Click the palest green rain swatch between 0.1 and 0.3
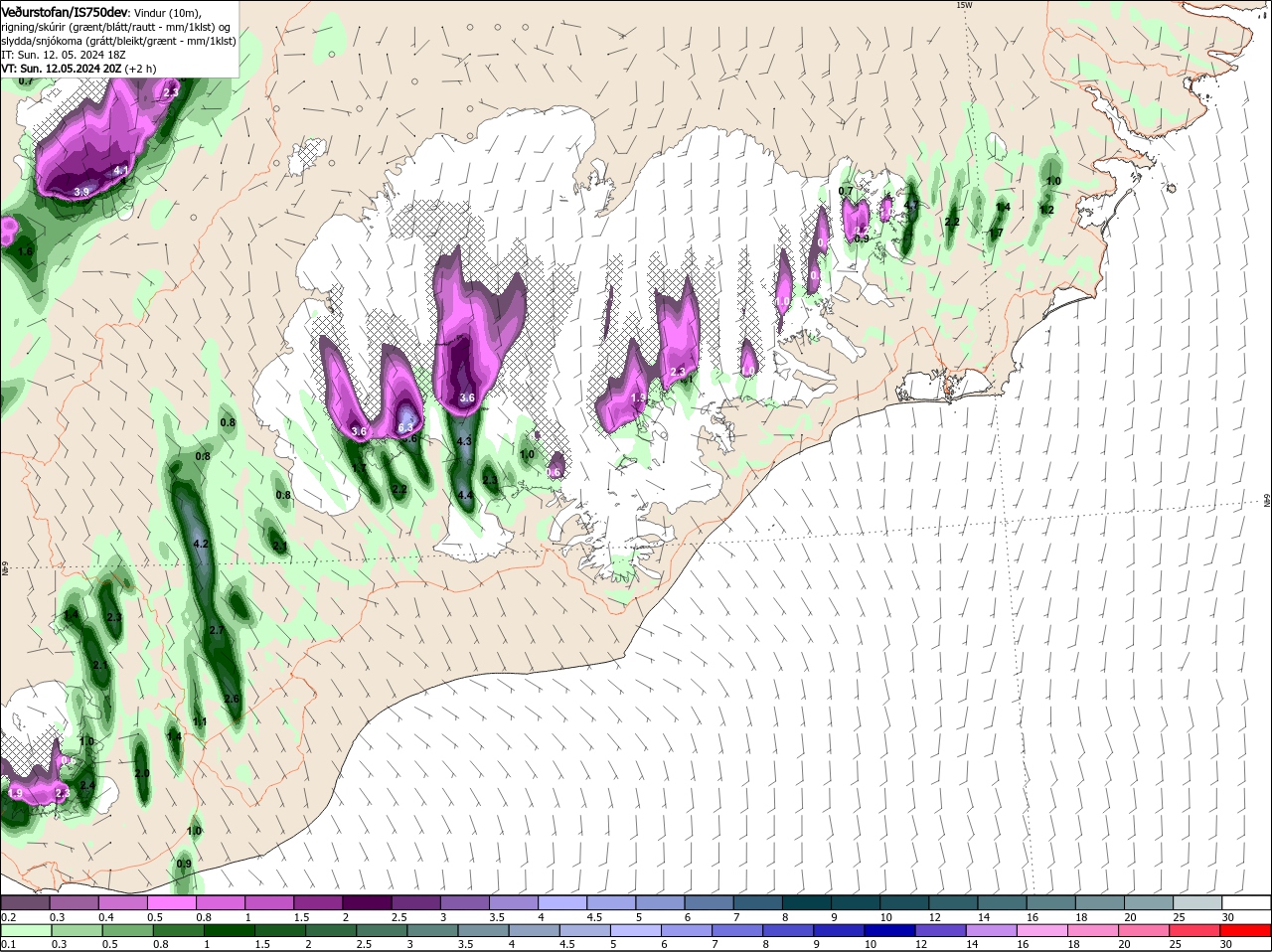The width and height of the screenshot is (1272, 952). point(26,931)
